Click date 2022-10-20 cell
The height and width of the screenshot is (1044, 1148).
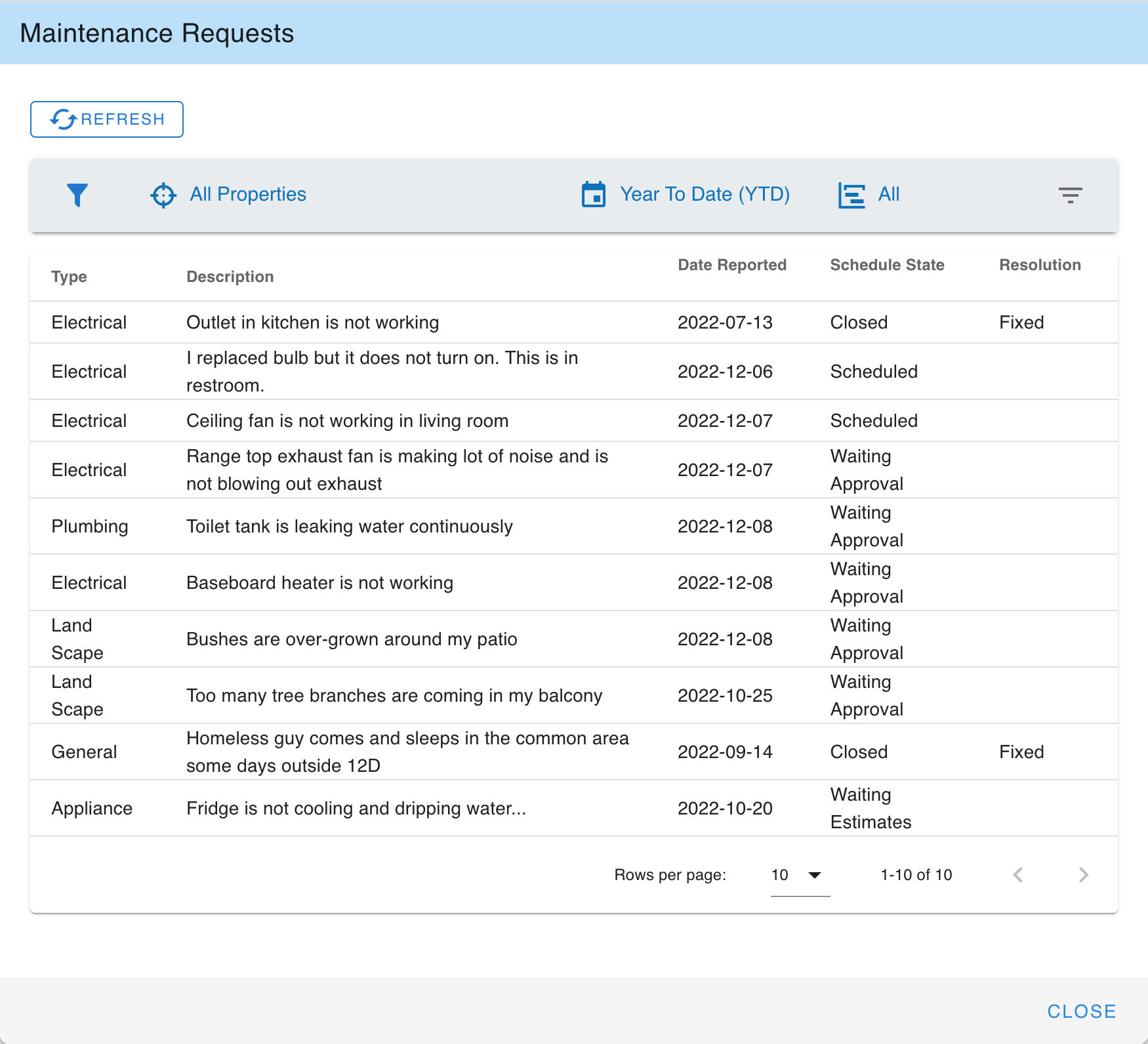pos(725,809)
